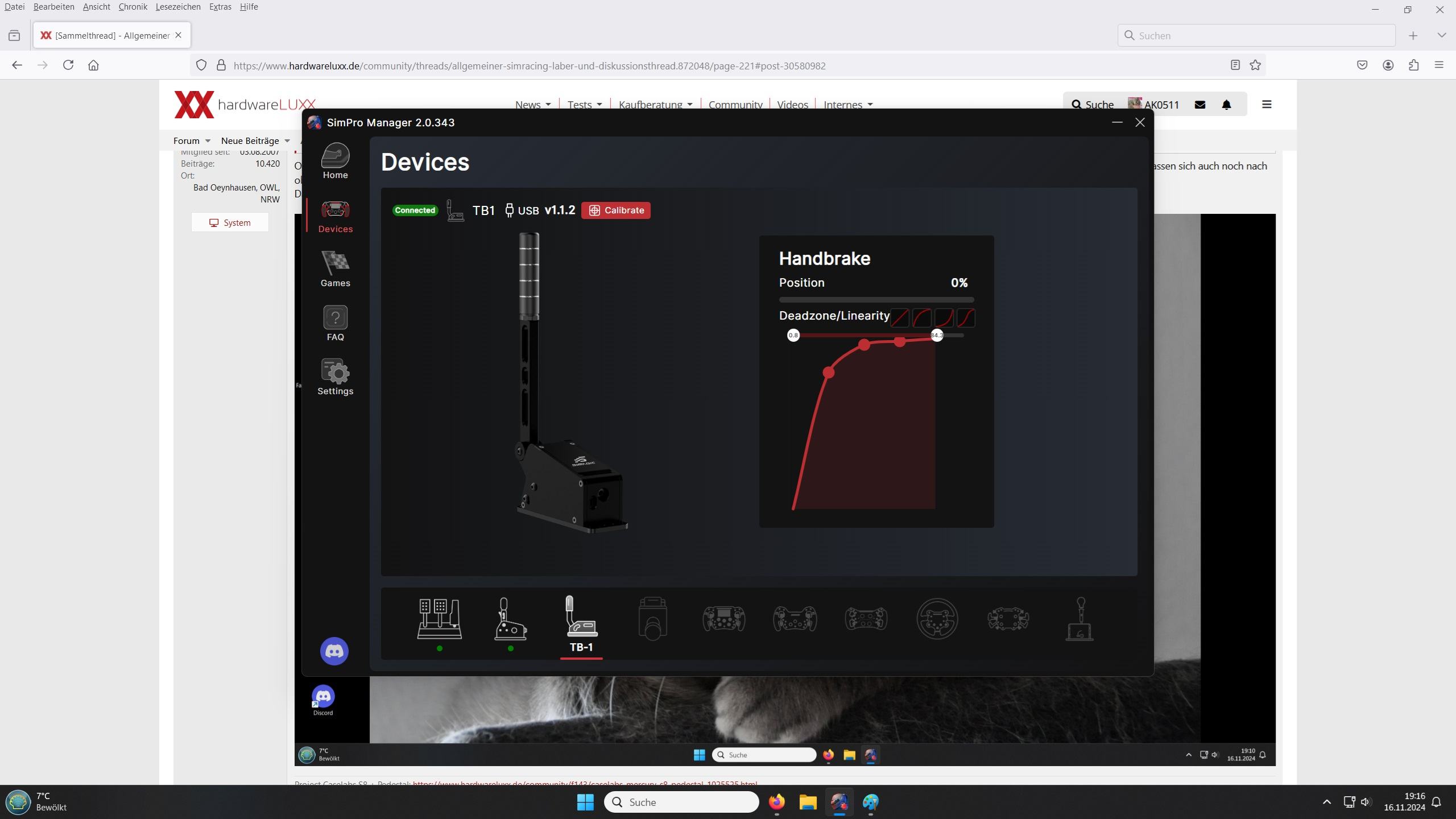Open the Hilfe menu
The width and height of the screenshot is (1456, 819).
pos(249,7)
